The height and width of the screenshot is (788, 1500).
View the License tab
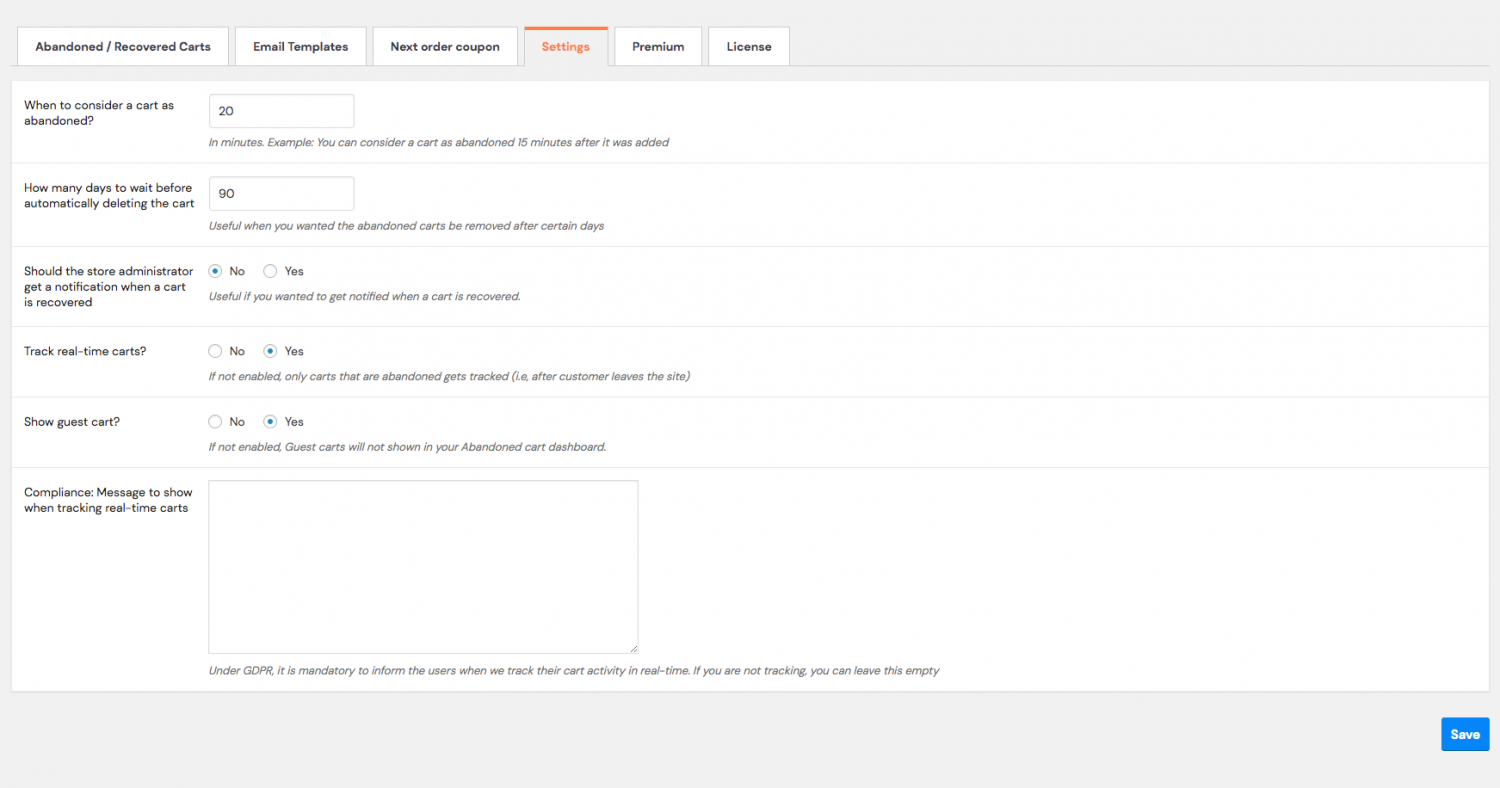pos(748,47)
